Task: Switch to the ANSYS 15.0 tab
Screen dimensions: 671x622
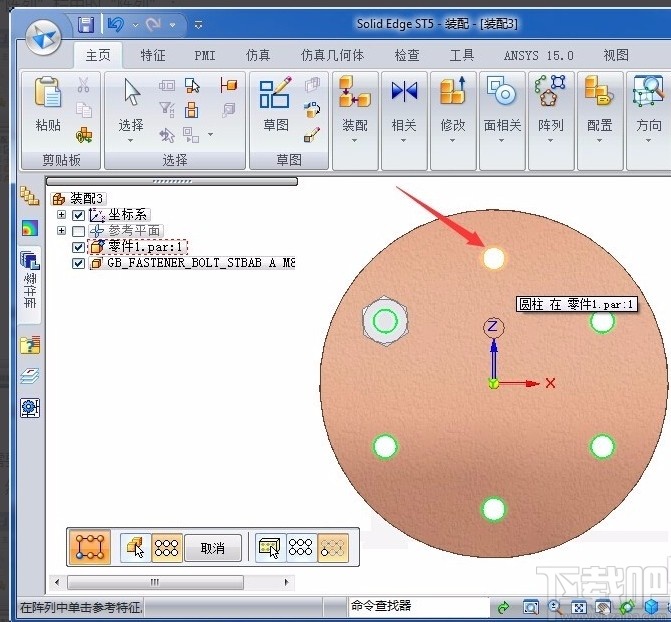Action: click(538, 56)
